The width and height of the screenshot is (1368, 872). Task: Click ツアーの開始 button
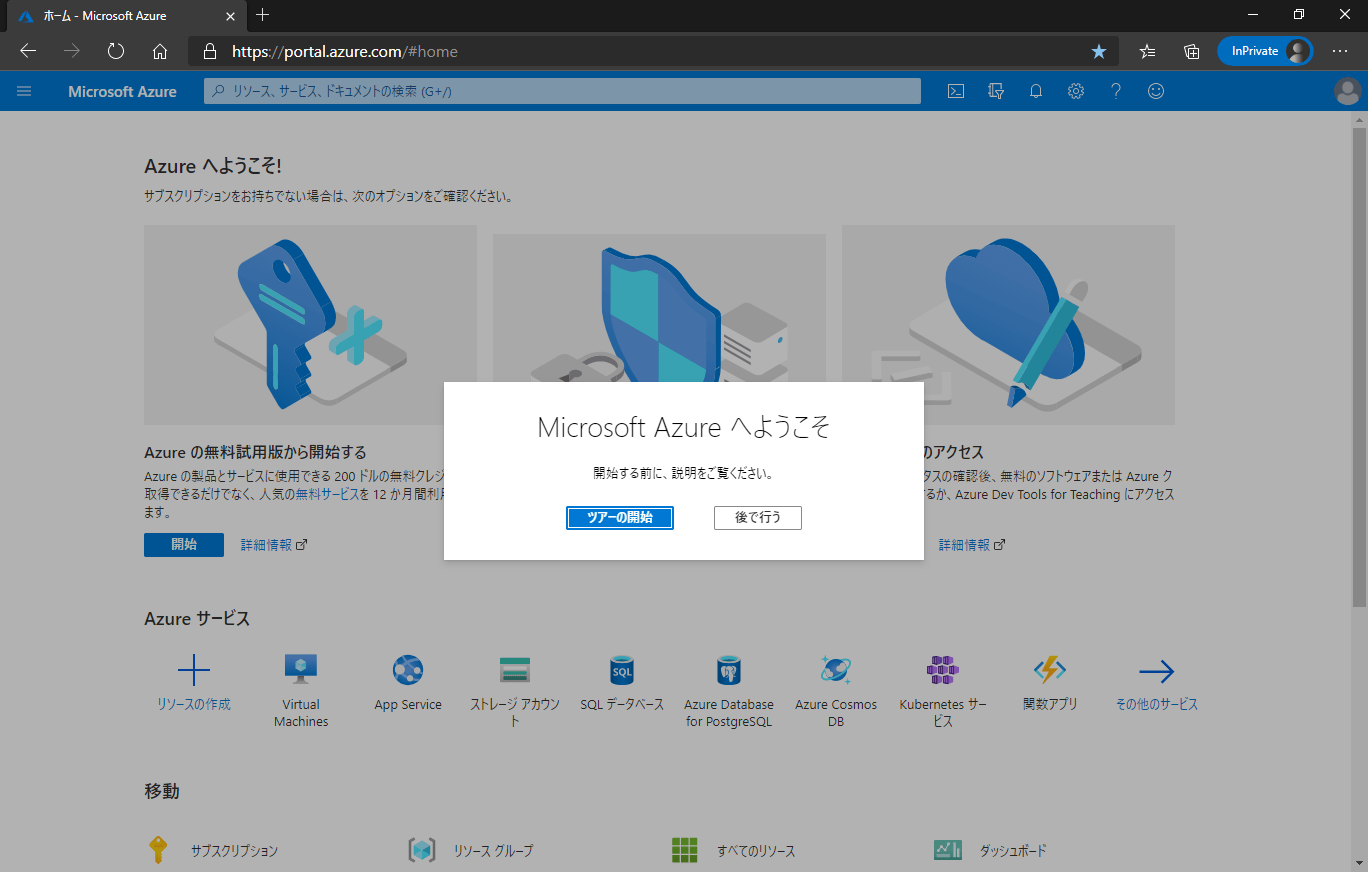pos(619,518)
